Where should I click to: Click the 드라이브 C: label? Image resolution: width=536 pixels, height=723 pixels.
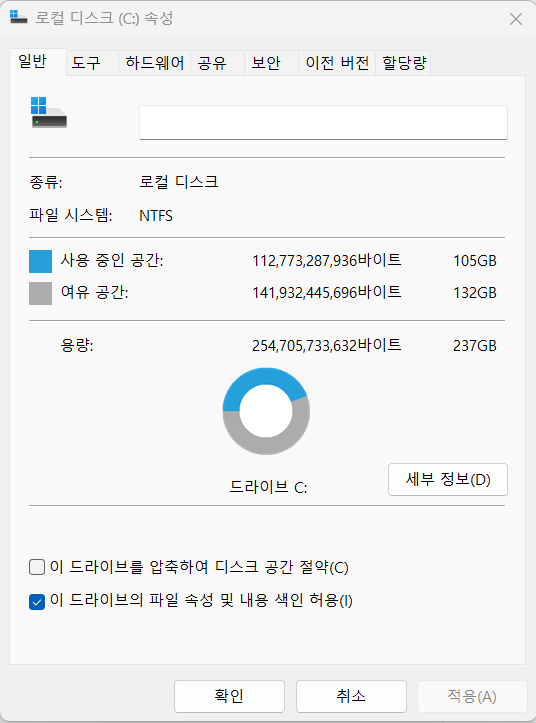point(268,487)
